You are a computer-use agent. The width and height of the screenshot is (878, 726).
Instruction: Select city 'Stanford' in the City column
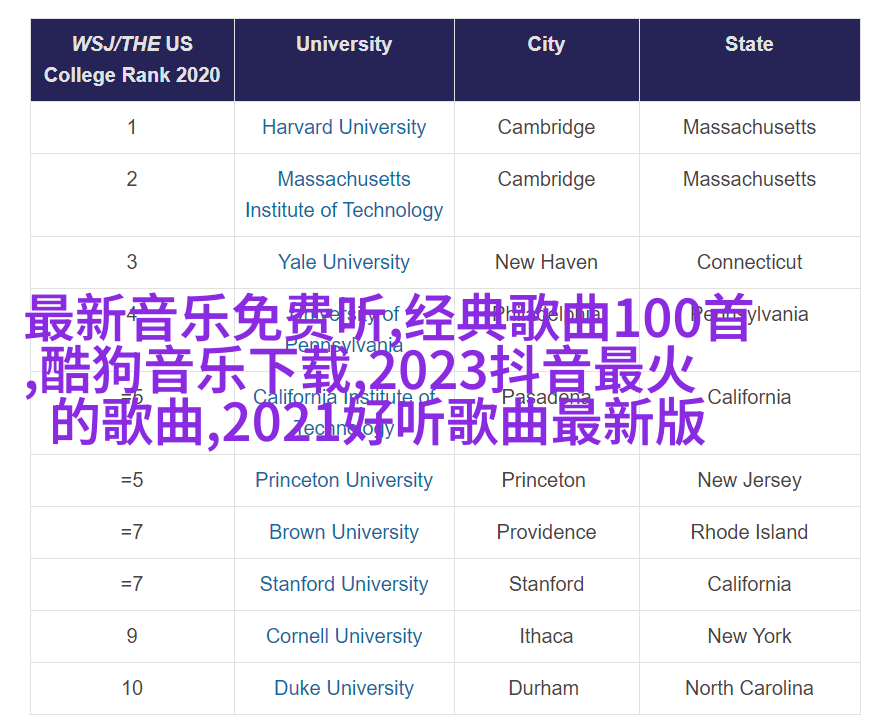547,584
